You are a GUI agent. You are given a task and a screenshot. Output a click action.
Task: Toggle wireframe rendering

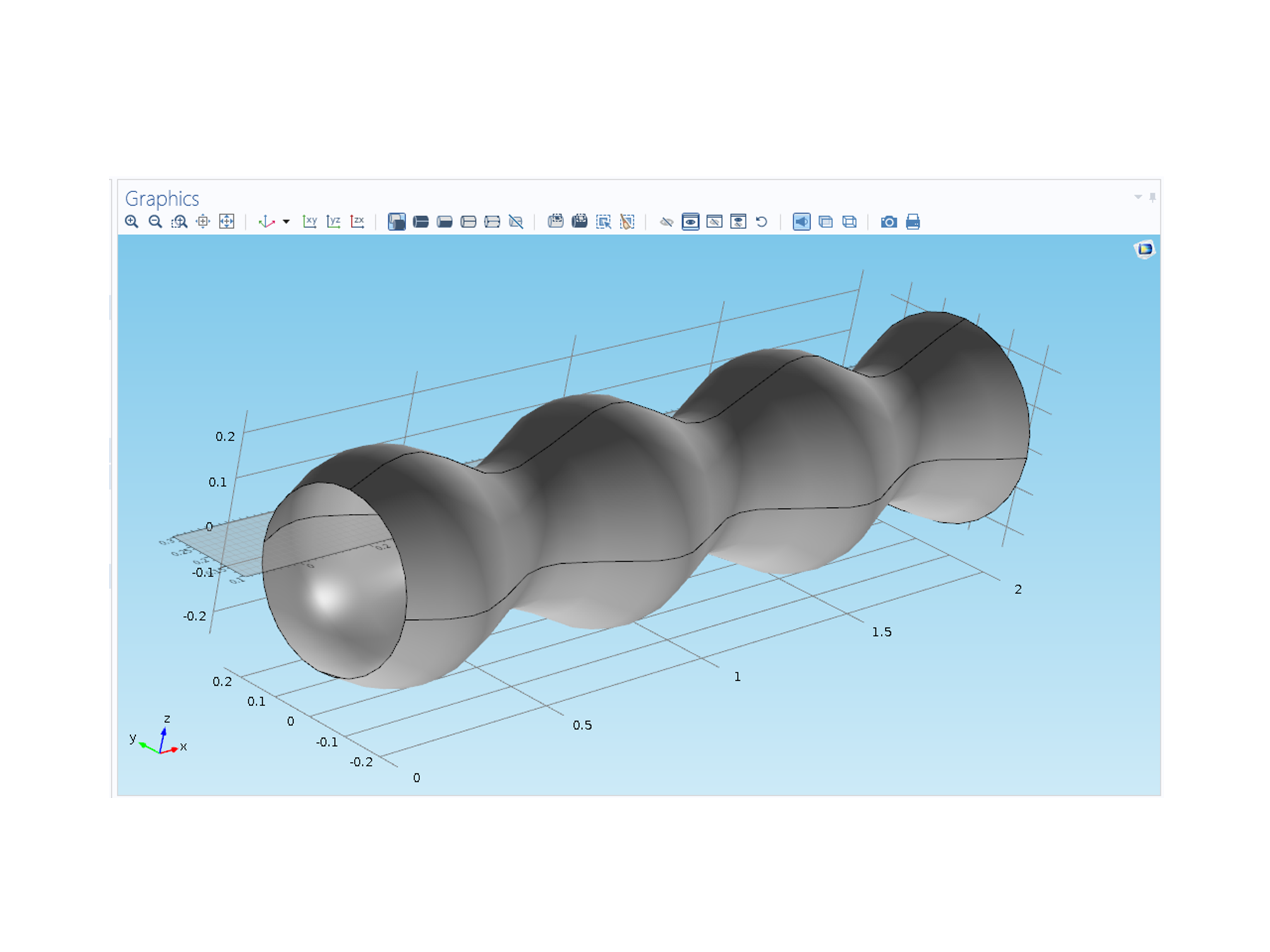click(849, 222)
